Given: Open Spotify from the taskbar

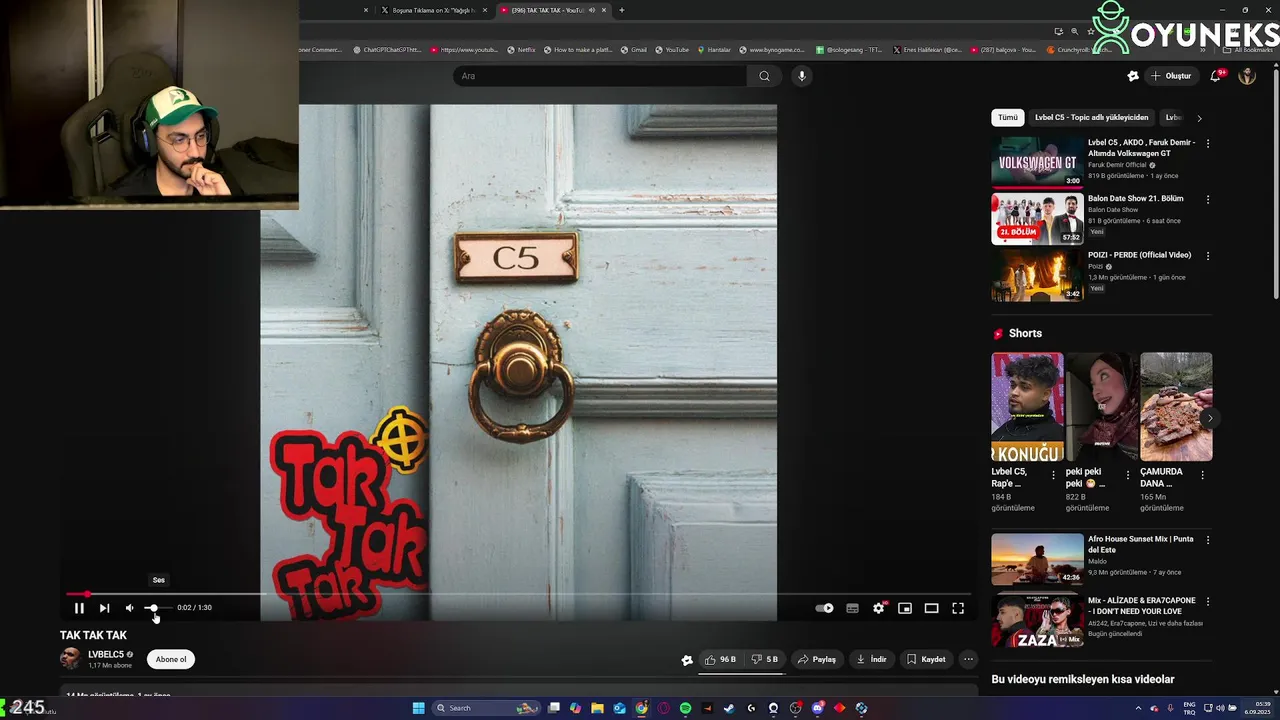Looking at the screenshot, I should pos(685,708).
